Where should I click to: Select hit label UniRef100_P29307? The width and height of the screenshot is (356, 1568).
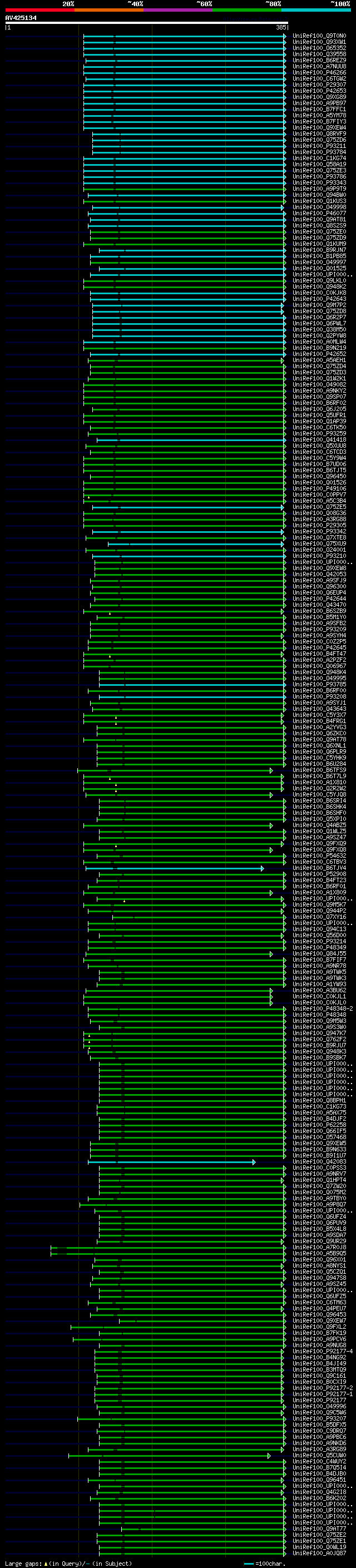tap(319, 85)
